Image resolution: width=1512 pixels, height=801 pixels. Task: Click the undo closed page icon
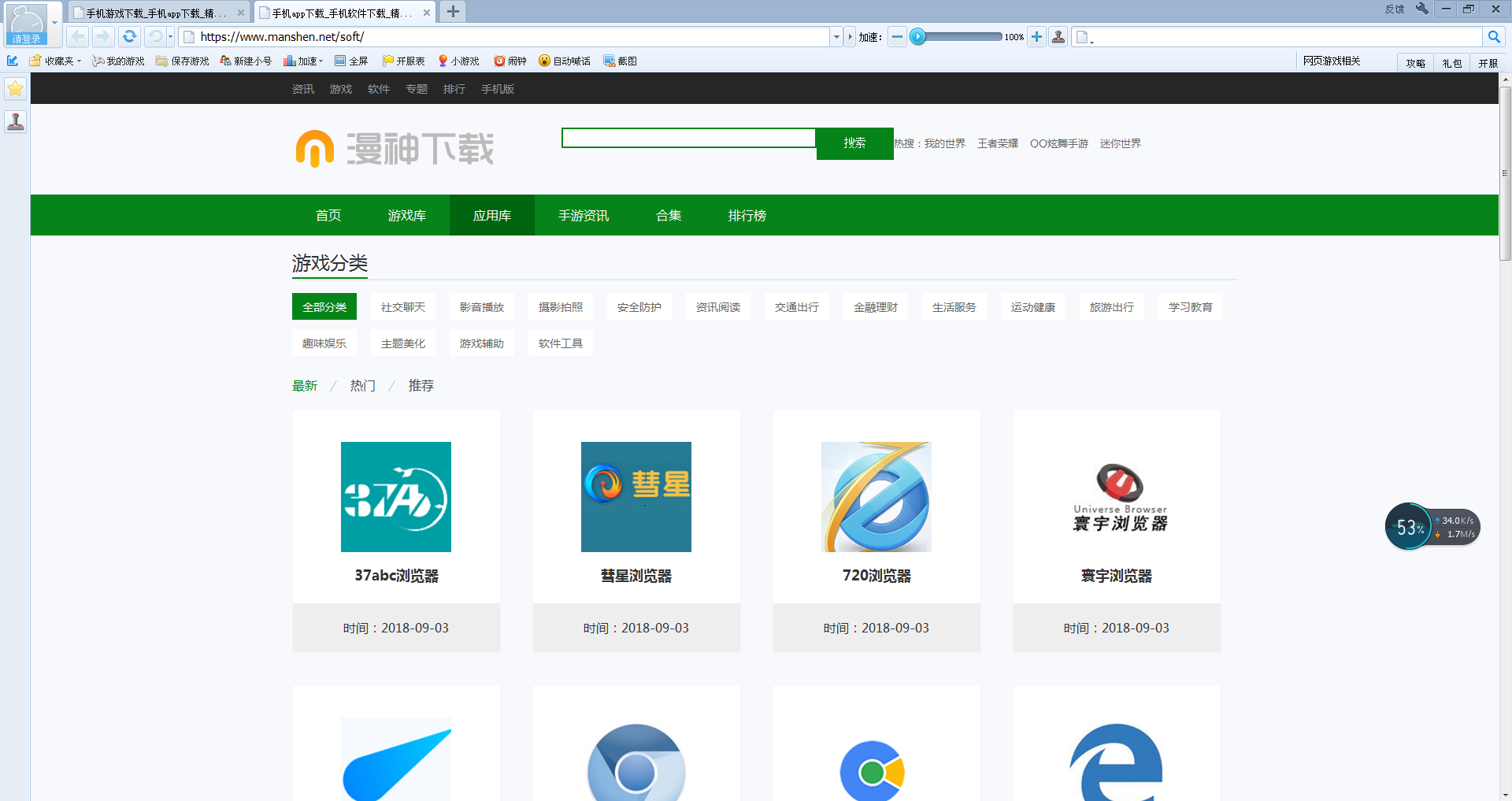tap(155, 36)
